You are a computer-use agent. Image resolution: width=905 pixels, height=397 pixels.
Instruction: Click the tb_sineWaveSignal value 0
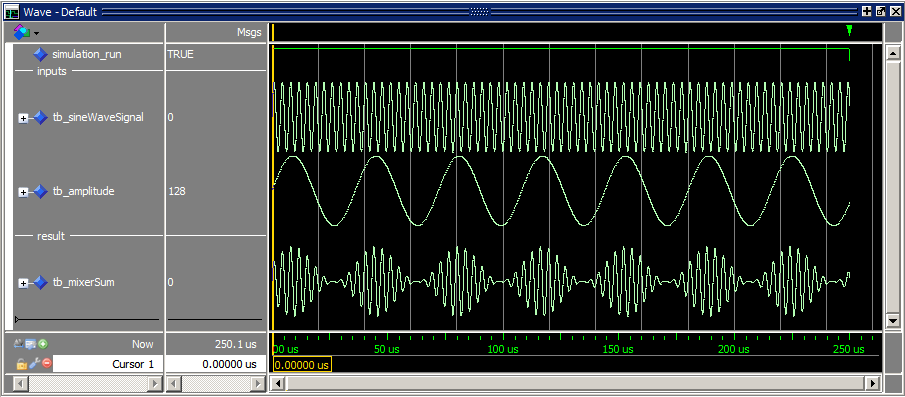pyautogui.click(x=171, y=118)
